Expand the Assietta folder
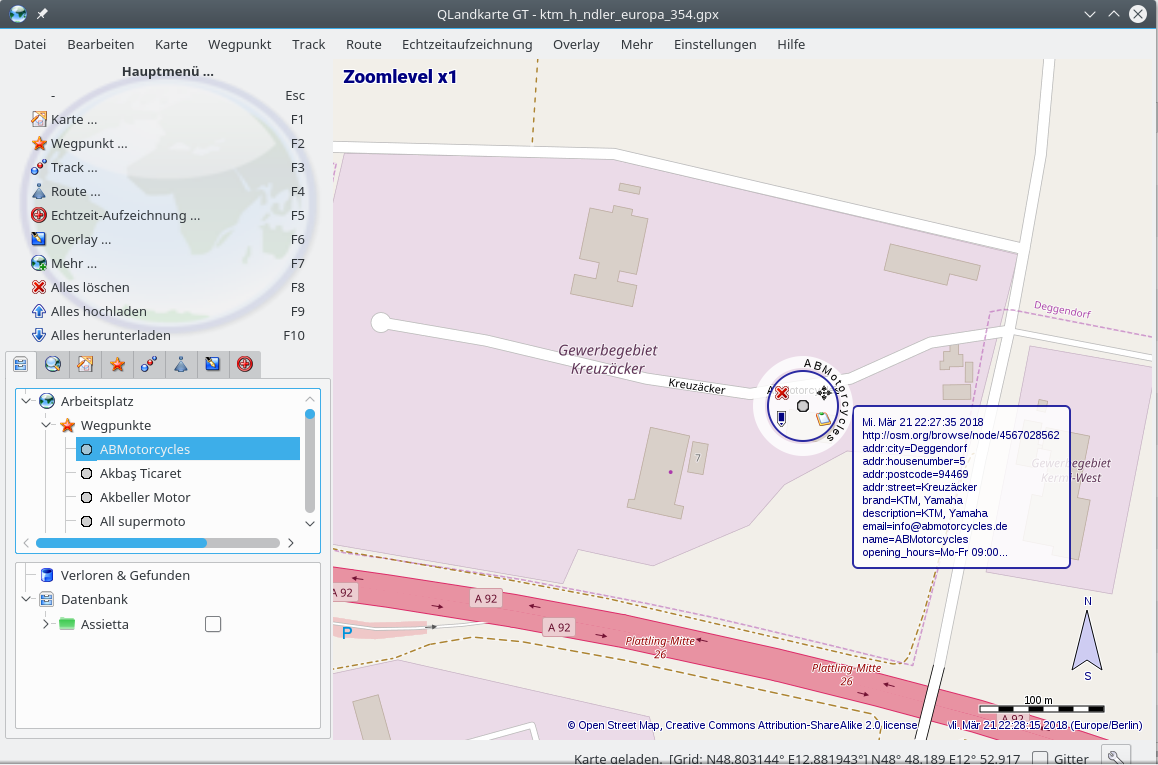1158x765 pixels. (x=46, y=624)
